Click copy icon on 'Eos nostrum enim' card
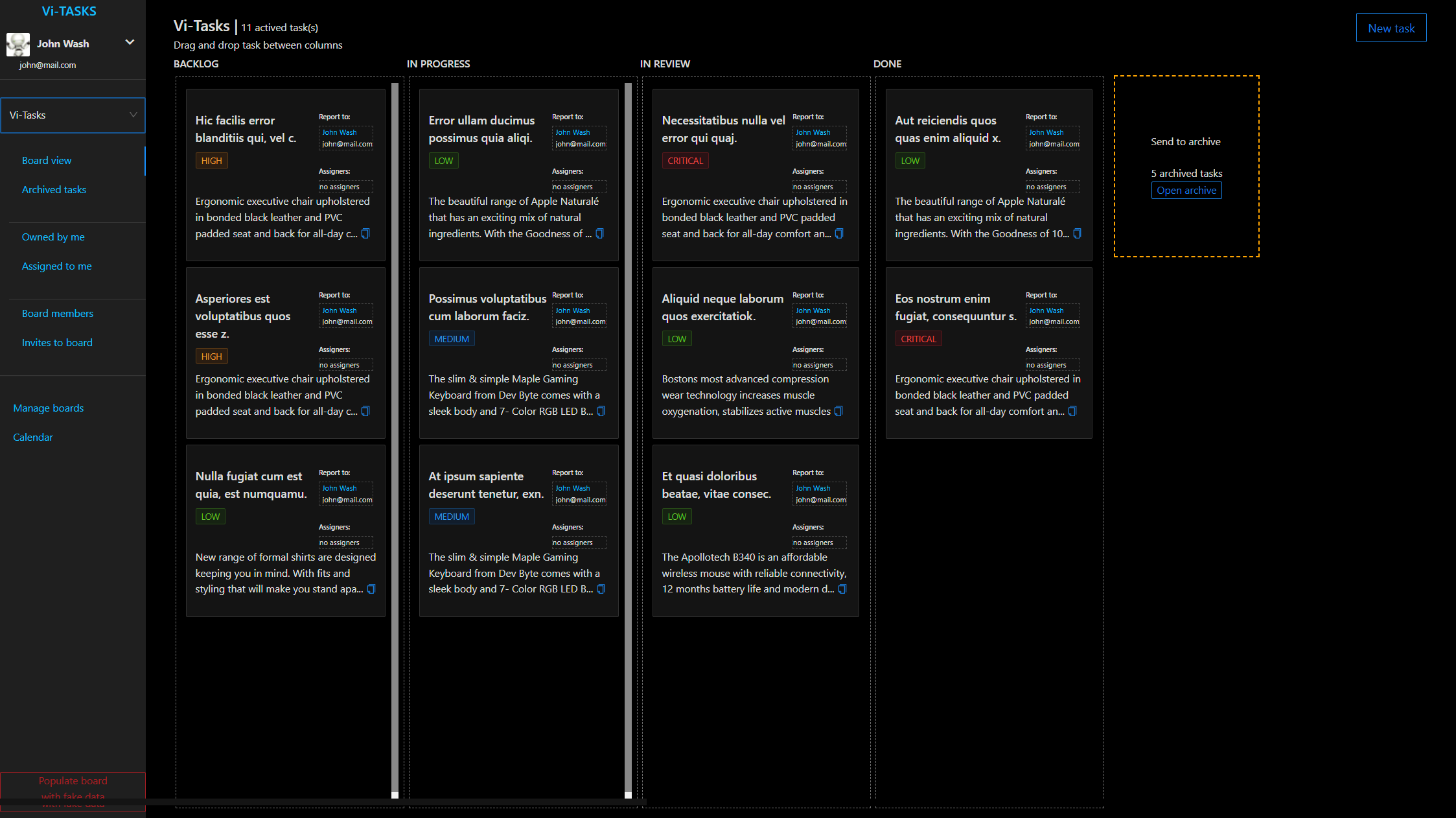 tap(1072, 412)
